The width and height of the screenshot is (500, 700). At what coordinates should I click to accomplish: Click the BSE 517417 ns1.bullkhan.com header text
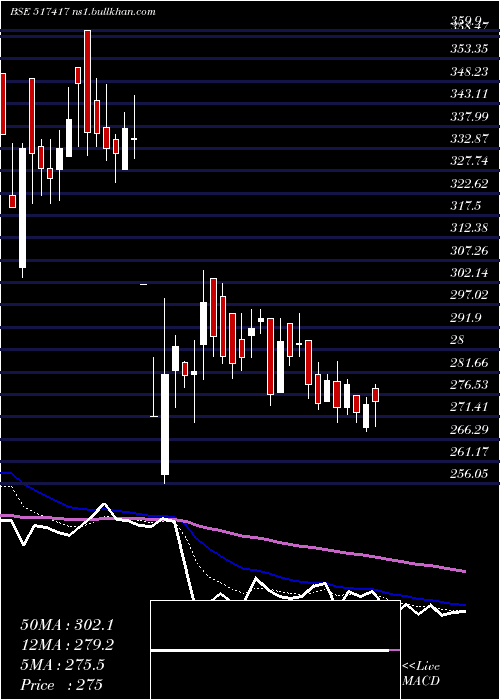pyautogui.click(x=83, y=12)
